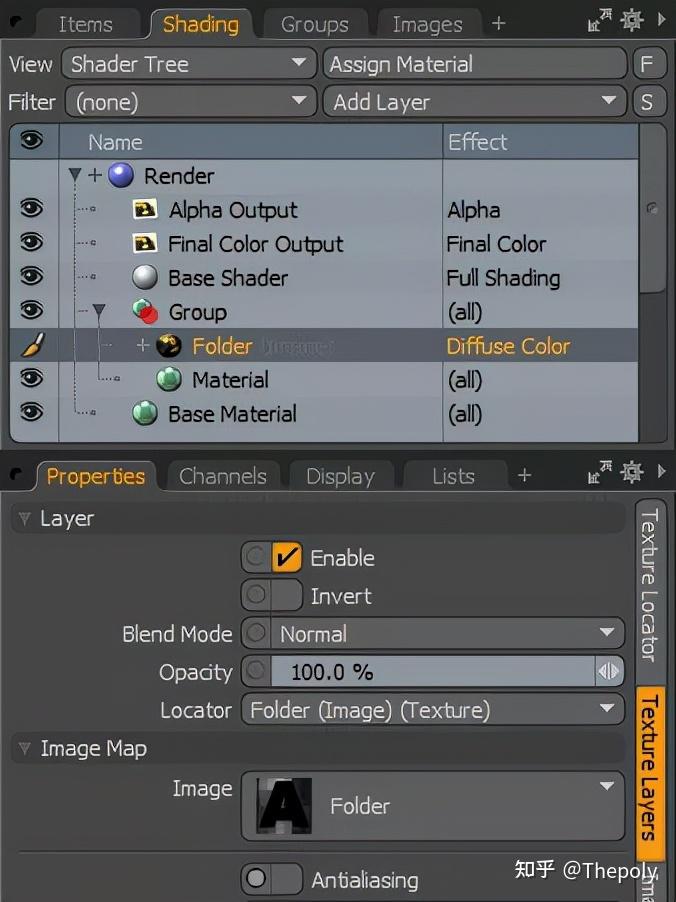
Task: Click the Base Shader sphere icon
Action: click(x=146, y=278)
